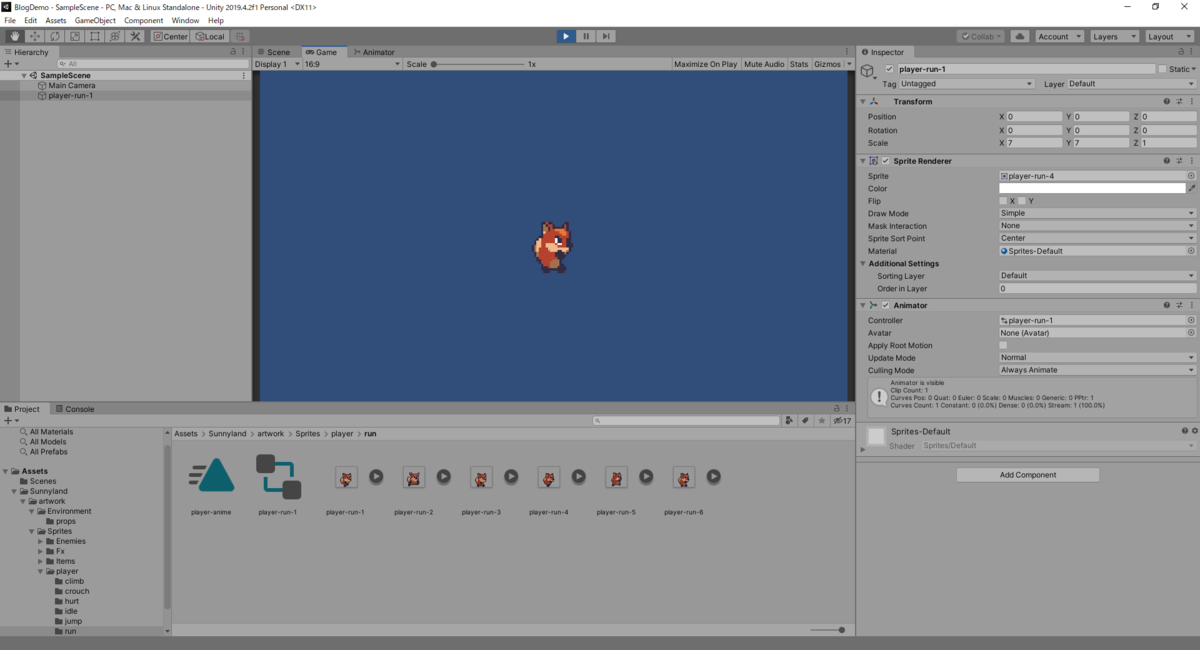Stop play mode with the Play button
The width and height of the screenshot is (1200, 650).
pos(566,36)
